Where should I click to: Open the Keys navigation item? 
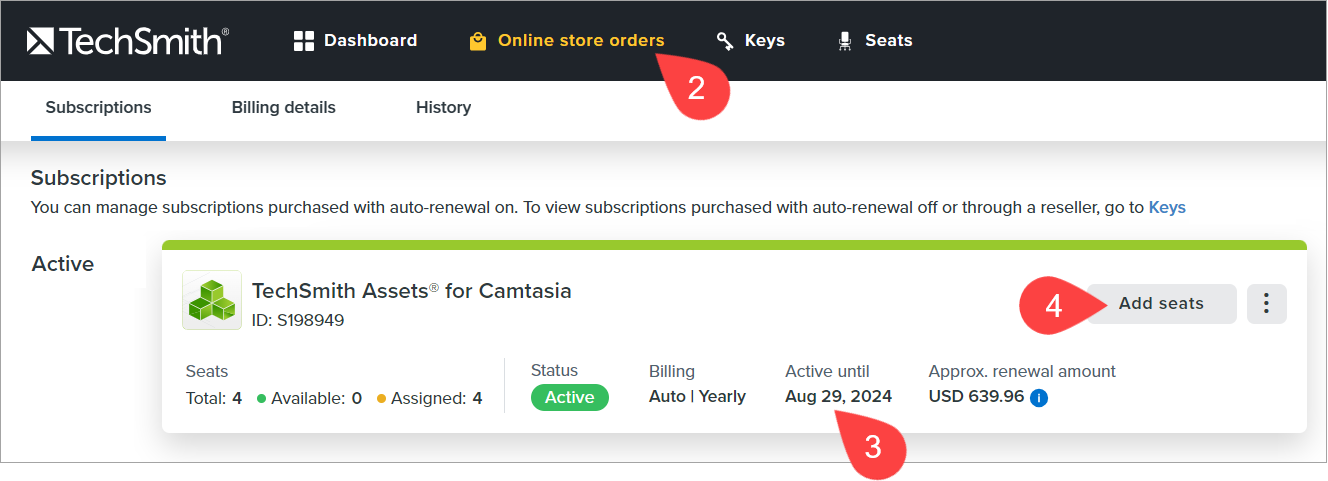[765, 41]
